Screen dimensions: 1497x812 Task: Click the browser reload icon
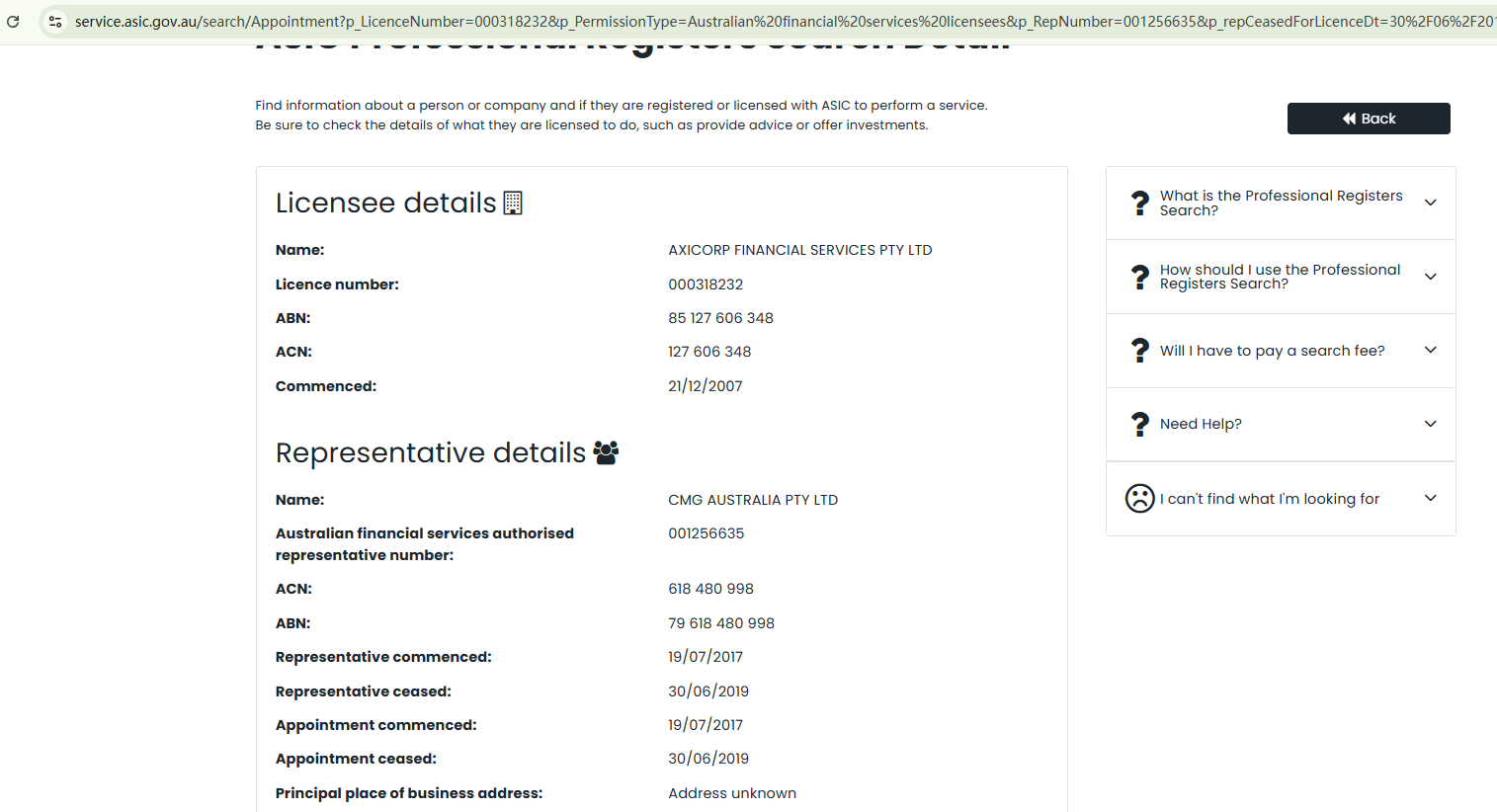click(13, 21)
